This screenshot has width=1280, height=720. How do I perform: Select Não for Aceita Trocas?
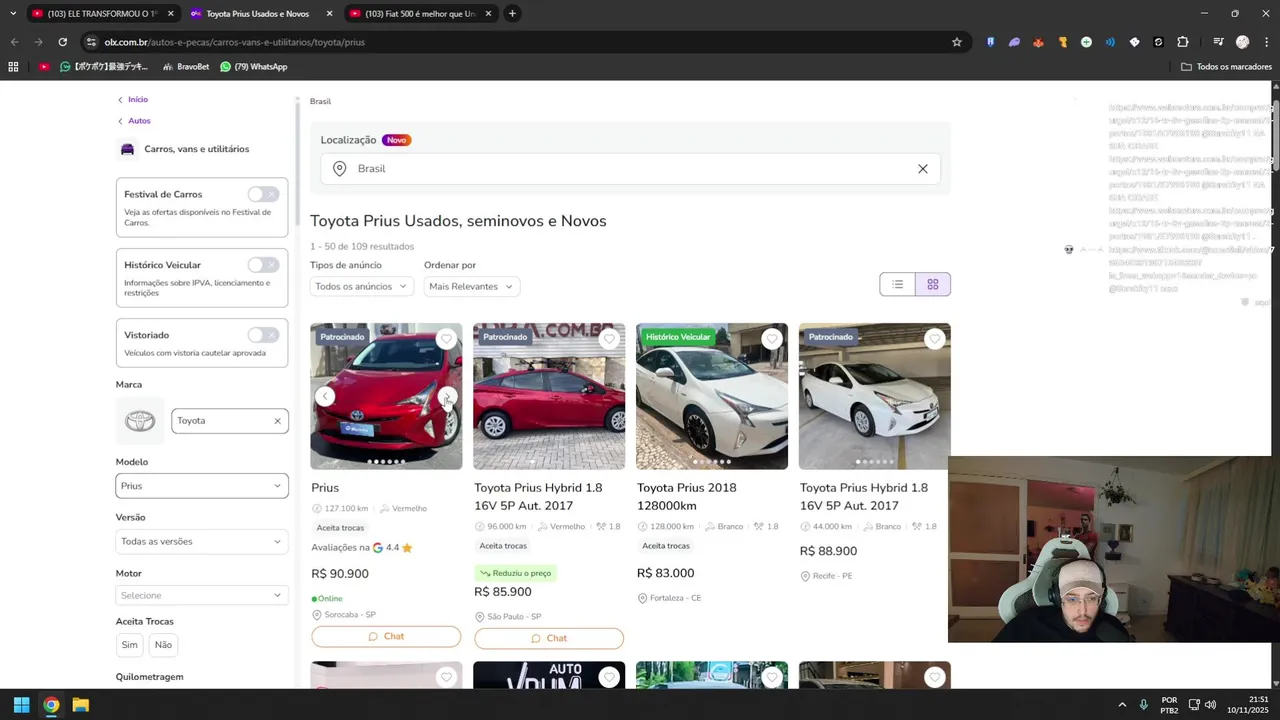(x=163, y=645)
